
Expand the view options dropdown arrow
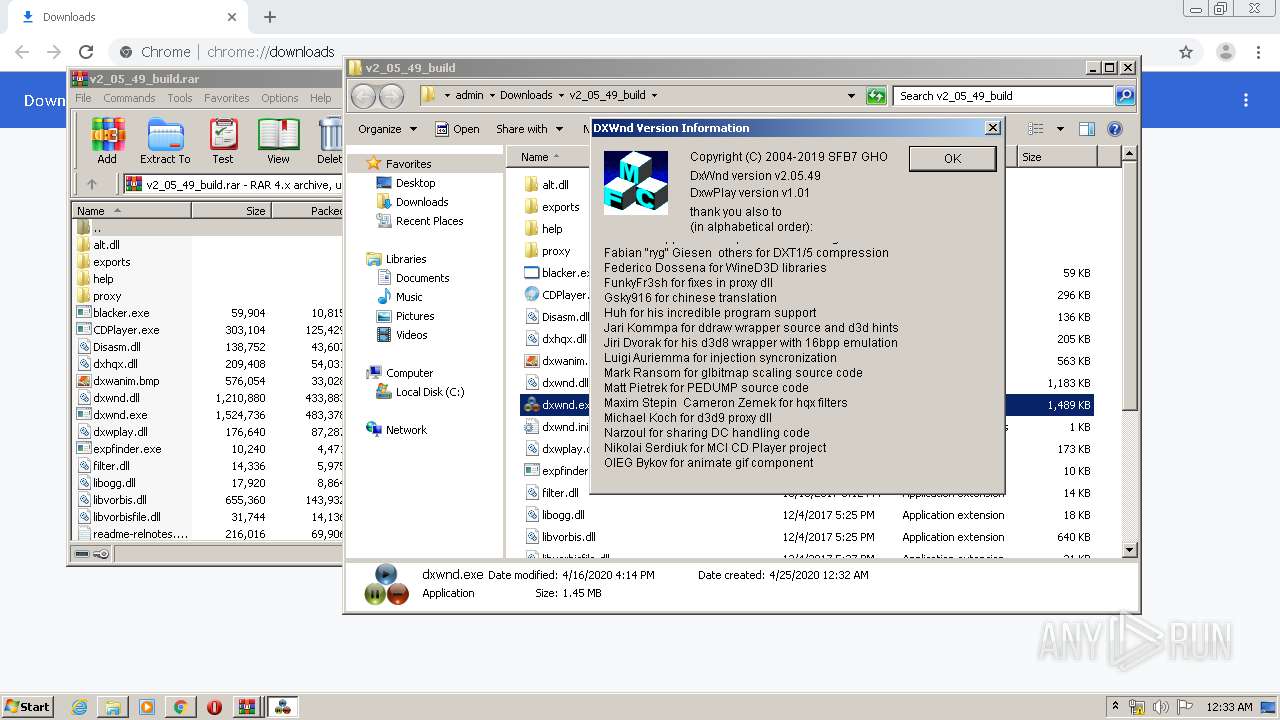point(1060,129)
